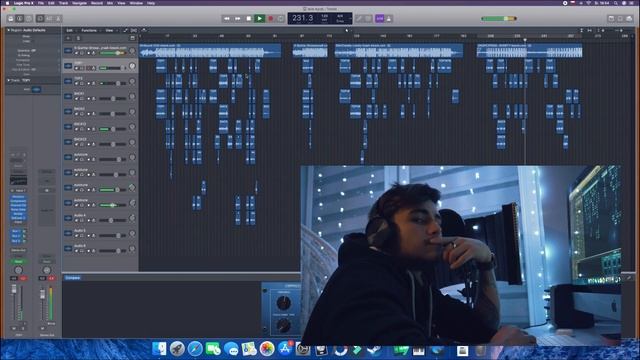Viewport: 640px width, 360px height.
Task: Open the Record menu
Action: pos(97,3)
